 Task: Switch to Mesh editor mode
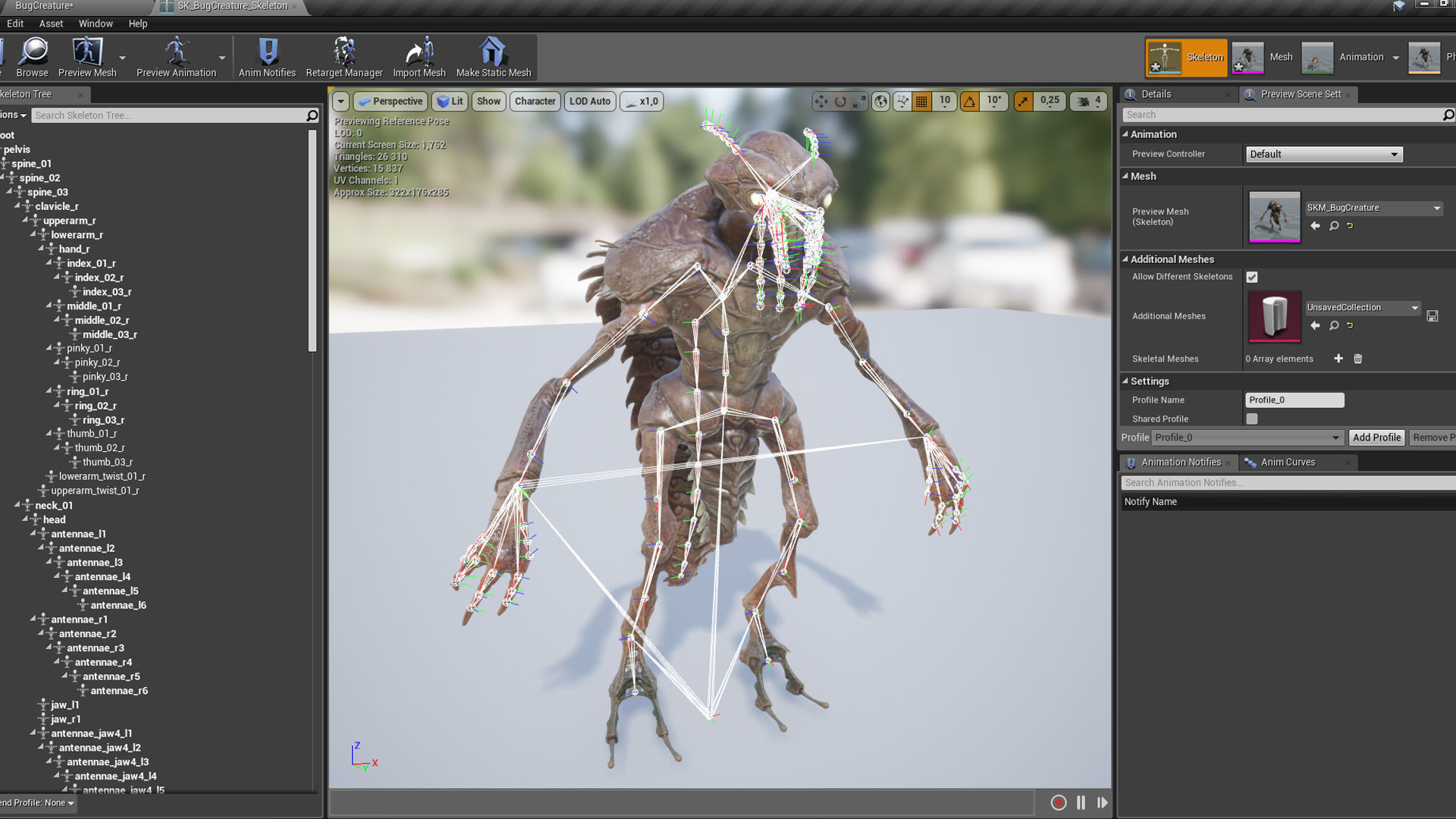(x=1263, y=58)
